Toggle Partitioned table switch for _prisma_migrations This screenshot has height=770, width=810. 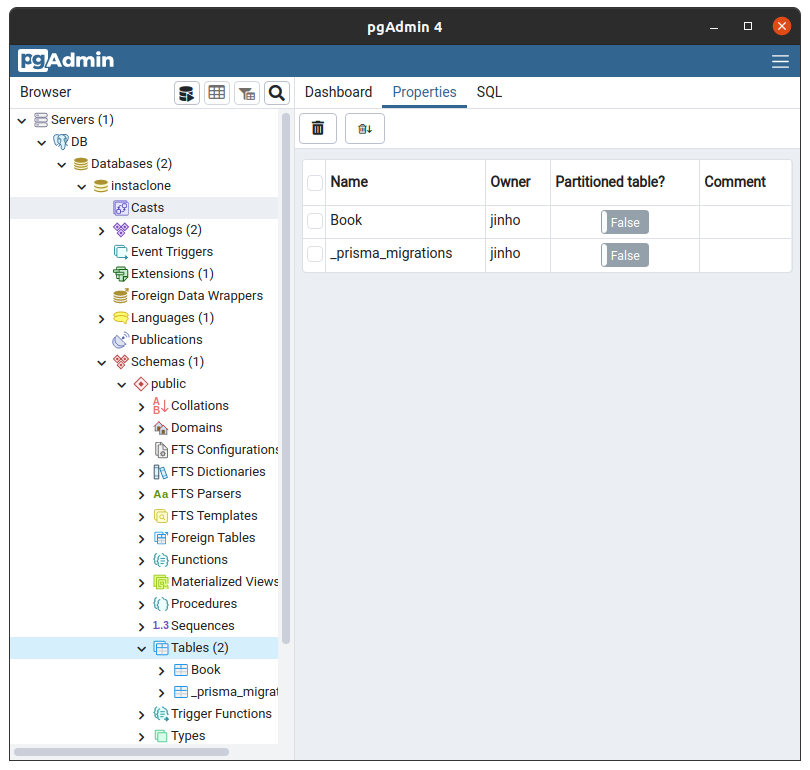coord(625,255)
